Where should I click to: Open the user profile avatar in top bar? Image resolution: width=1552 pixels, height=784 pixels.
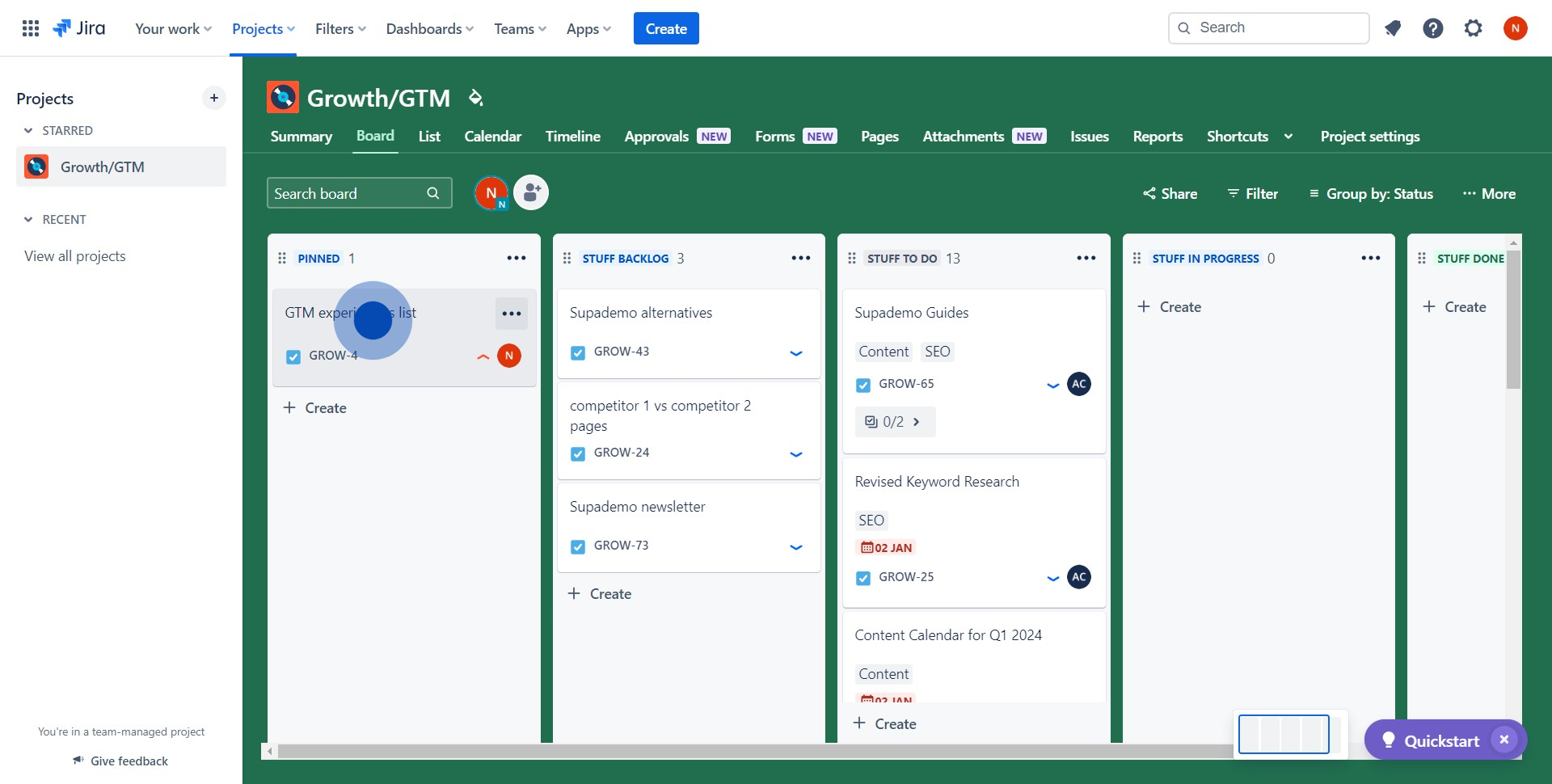point(1516,28)
